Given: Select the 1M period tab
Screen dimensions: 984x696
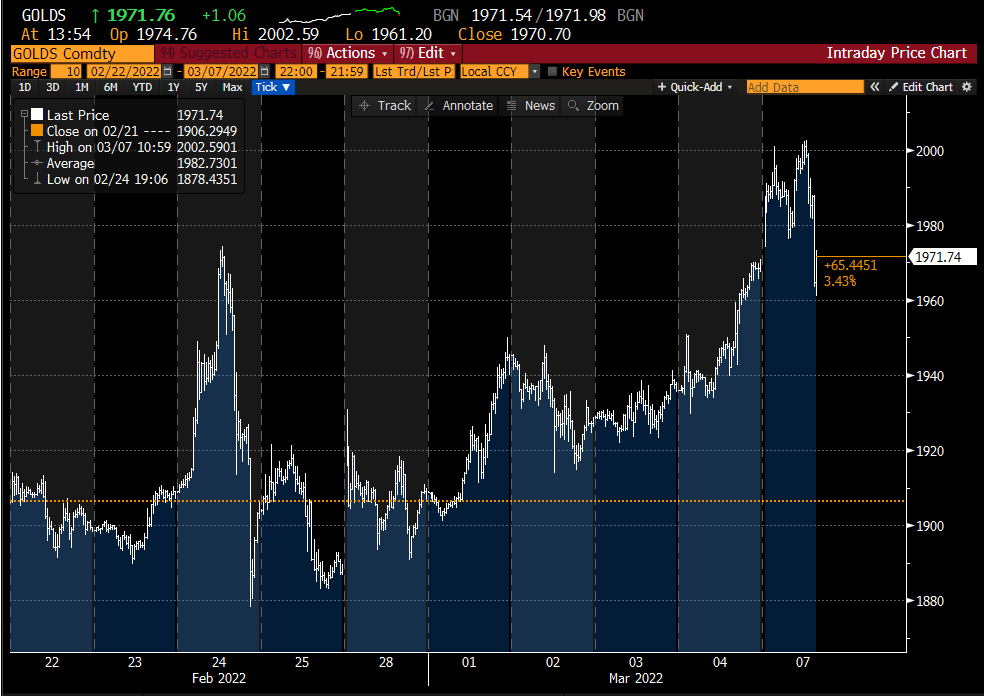Looking at the screenshot, I should (x=82, y=87).
